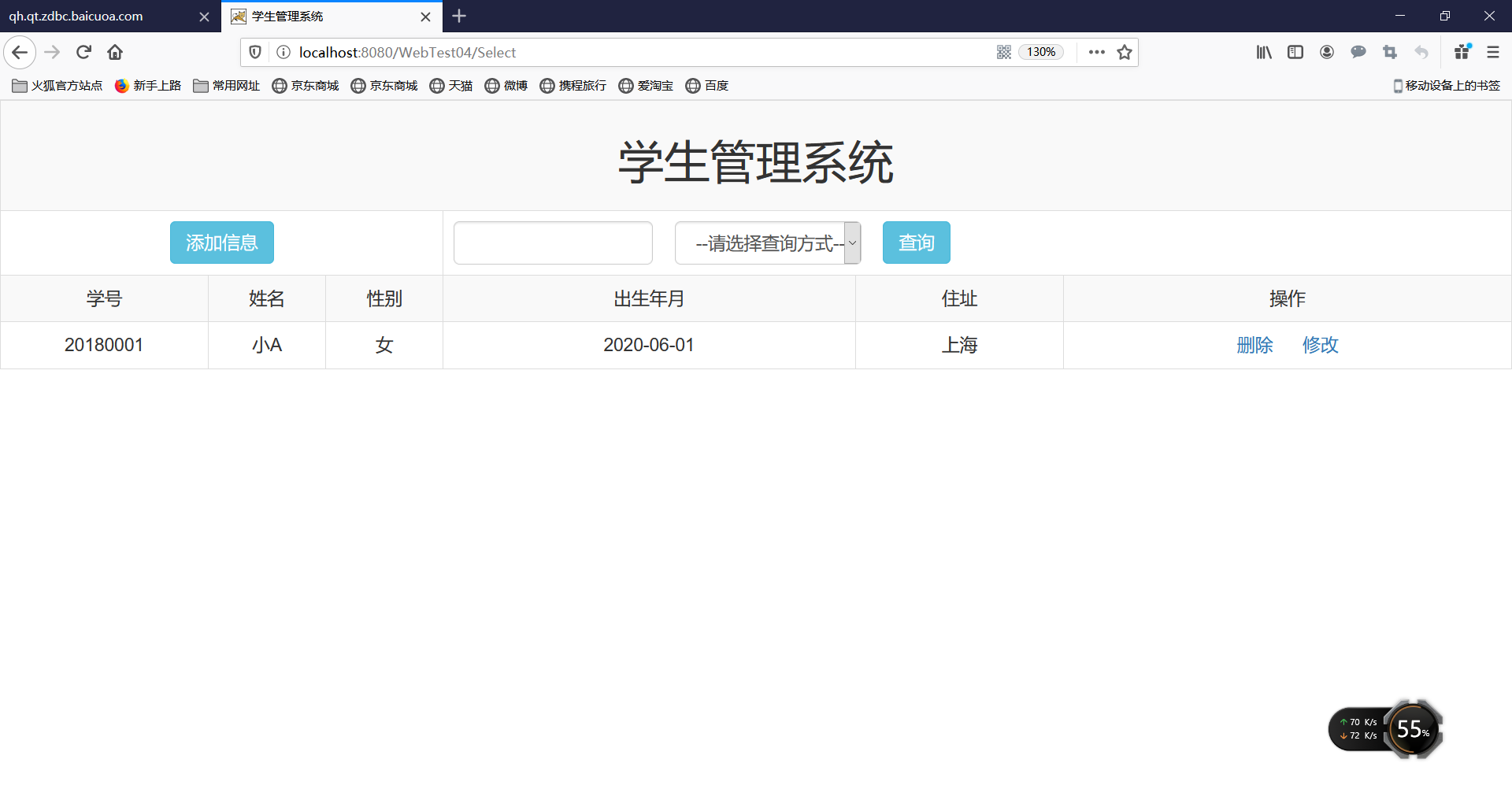Image resolution: width=1512 pixels, height=811 pixels.
Task: Click the 130% zoom level indicator
Action: pyautogui.click(x=1041, y=52)
